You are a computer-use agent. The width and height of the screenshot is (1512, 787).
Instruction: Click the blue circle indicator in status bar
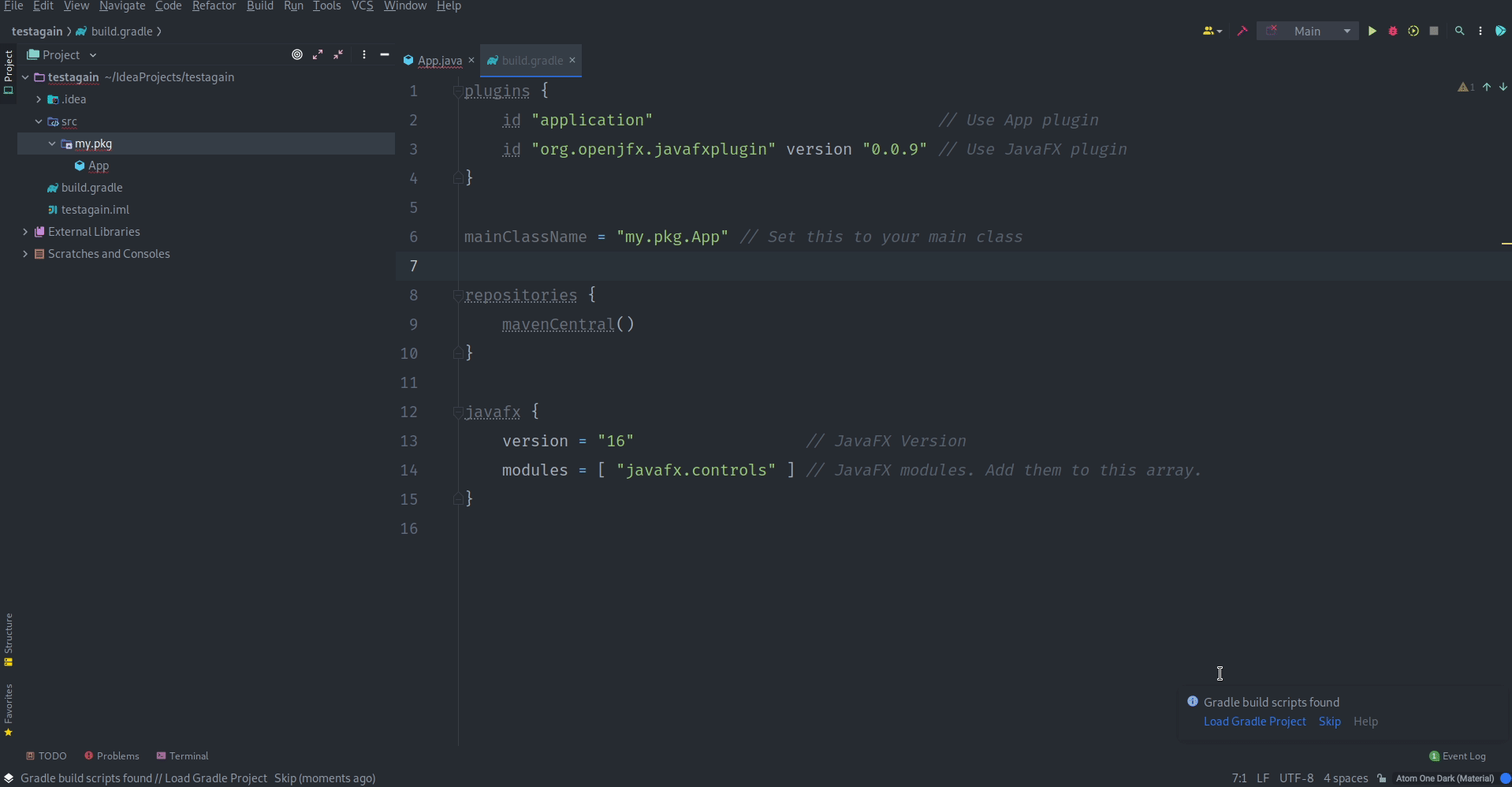[x=1505, y=778]
